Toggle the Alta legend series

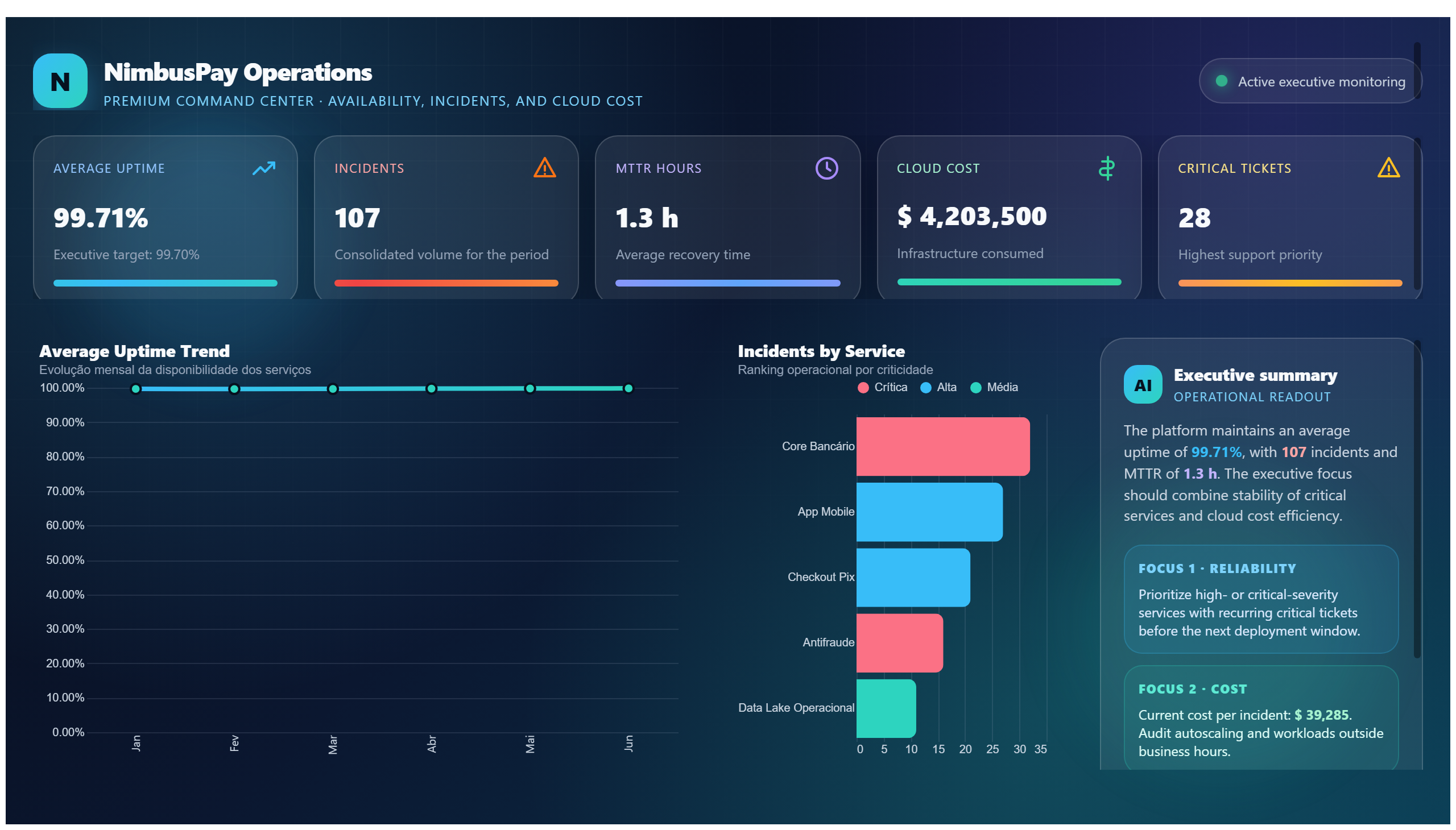tap(939, 388)
